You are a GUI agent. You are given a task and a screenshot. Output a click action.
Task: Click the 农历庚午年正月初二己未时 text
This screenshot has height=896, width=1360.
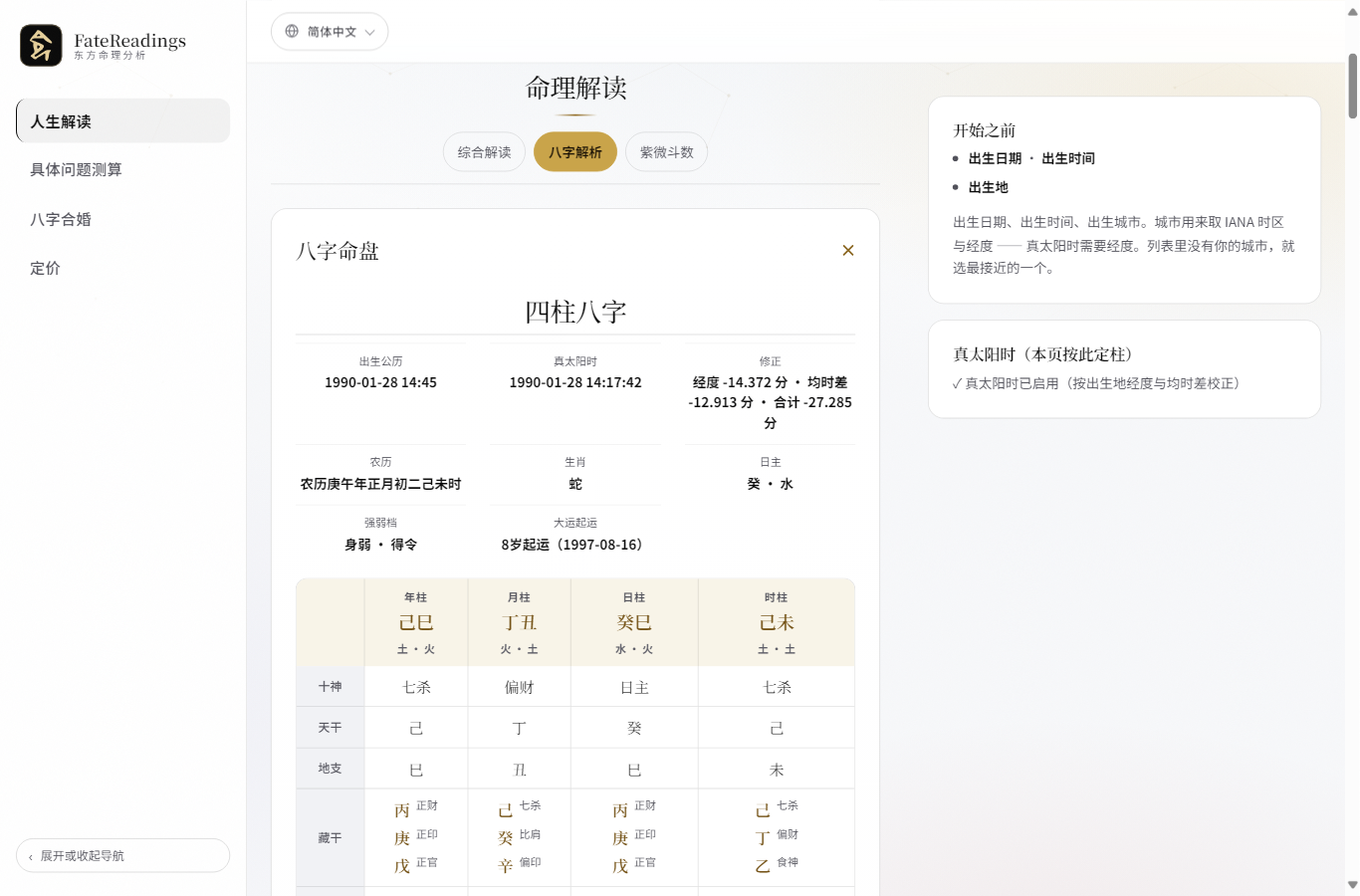point(380,484)
